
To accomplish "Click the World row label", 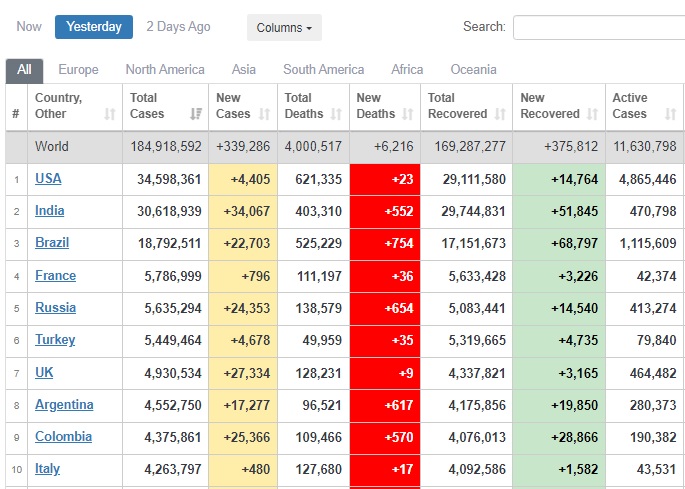I will coord(52,146).
